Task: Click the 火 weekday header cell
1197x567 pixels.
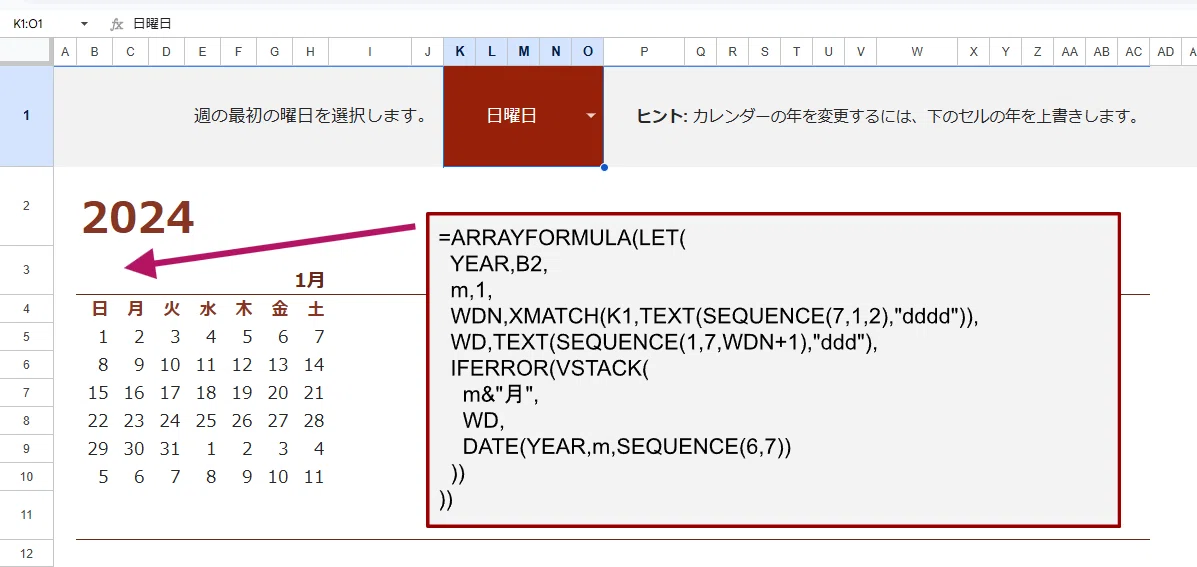Action: coord(171,309)
